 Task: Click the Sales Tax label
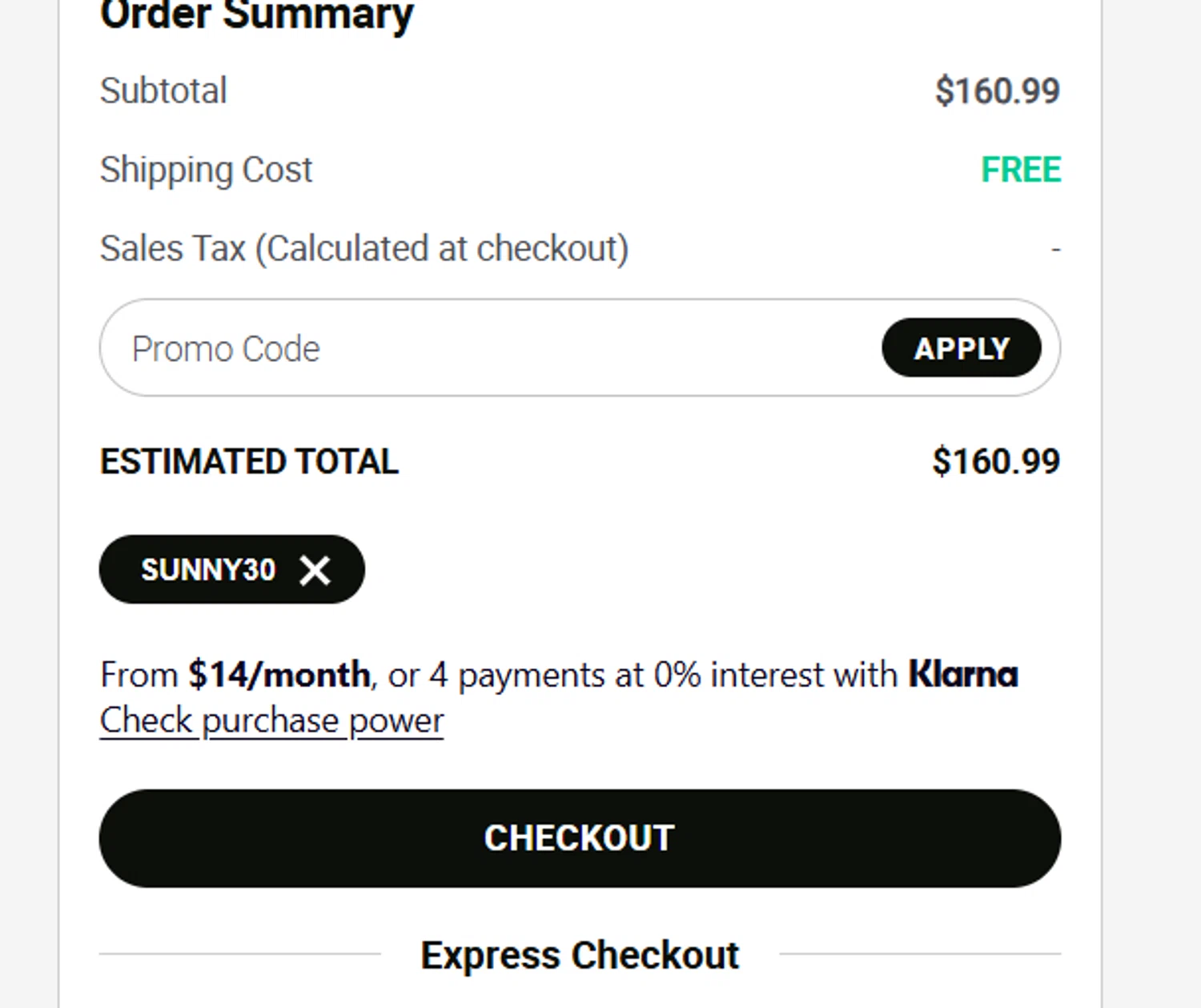364,248
